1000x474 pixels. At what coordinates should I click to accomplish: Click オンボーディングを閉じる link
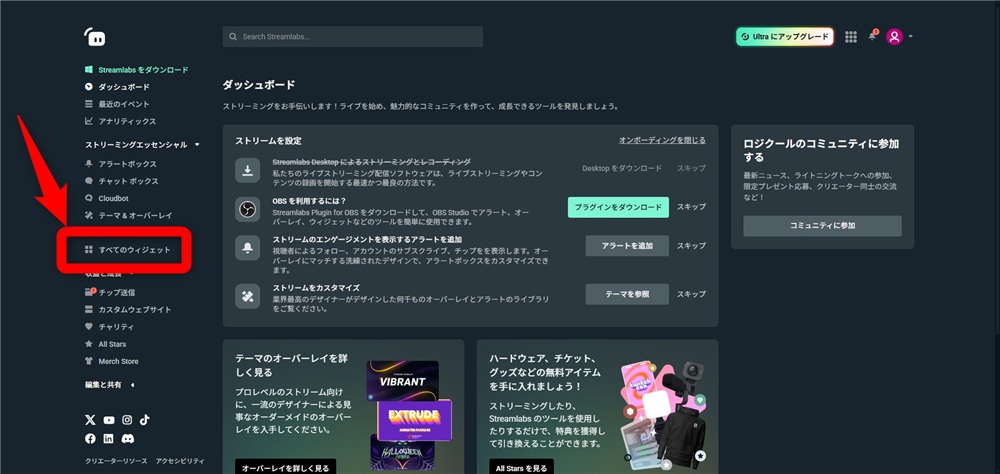click(x=662, y=140)
